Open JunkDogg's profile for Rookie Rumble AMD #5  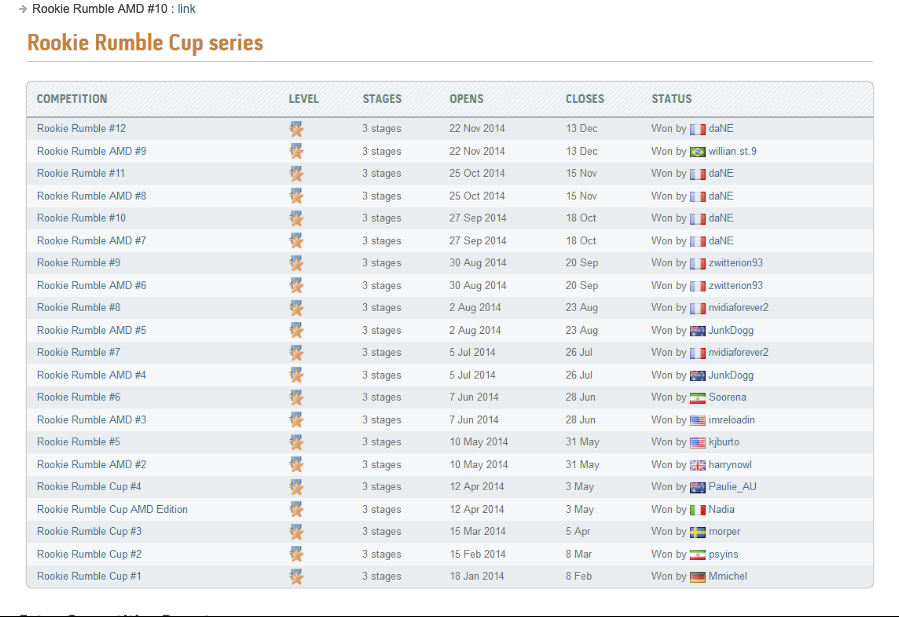731,331
